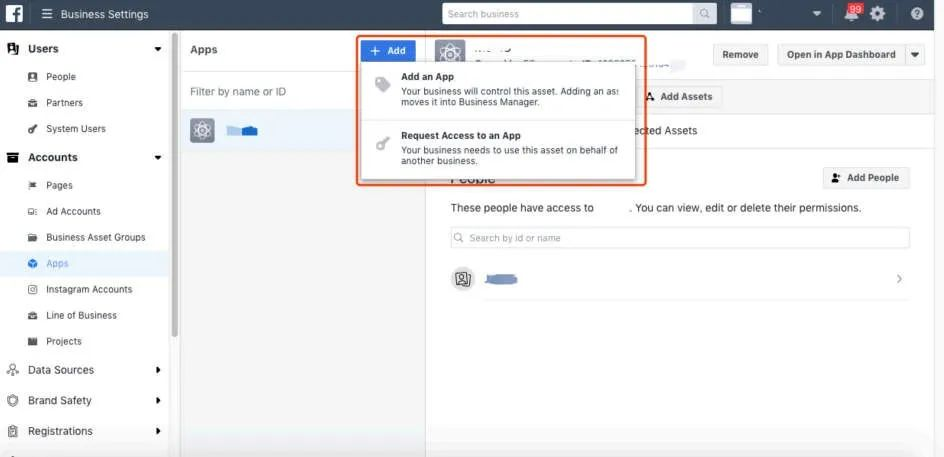
Task: Expand the Brand Safety section arrow
Action: 158,400
